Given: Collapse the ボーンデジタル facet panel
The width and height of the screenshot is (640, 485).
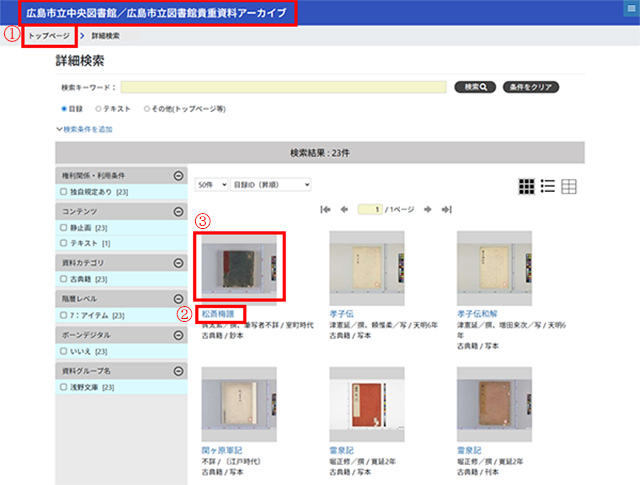Looking at the screenshot, I should [178, 335].
